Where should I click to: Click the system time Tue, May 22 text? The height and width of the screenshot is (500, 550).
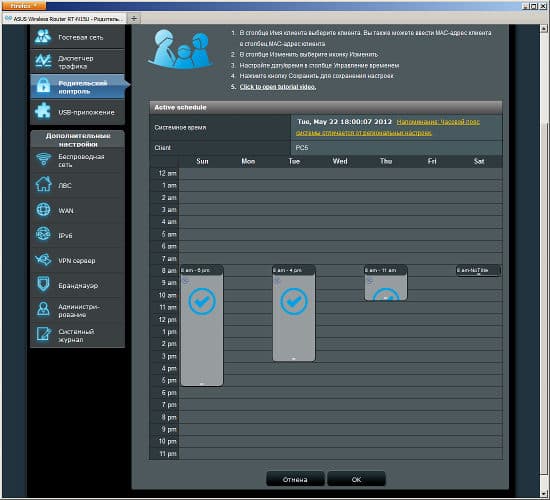344,122
